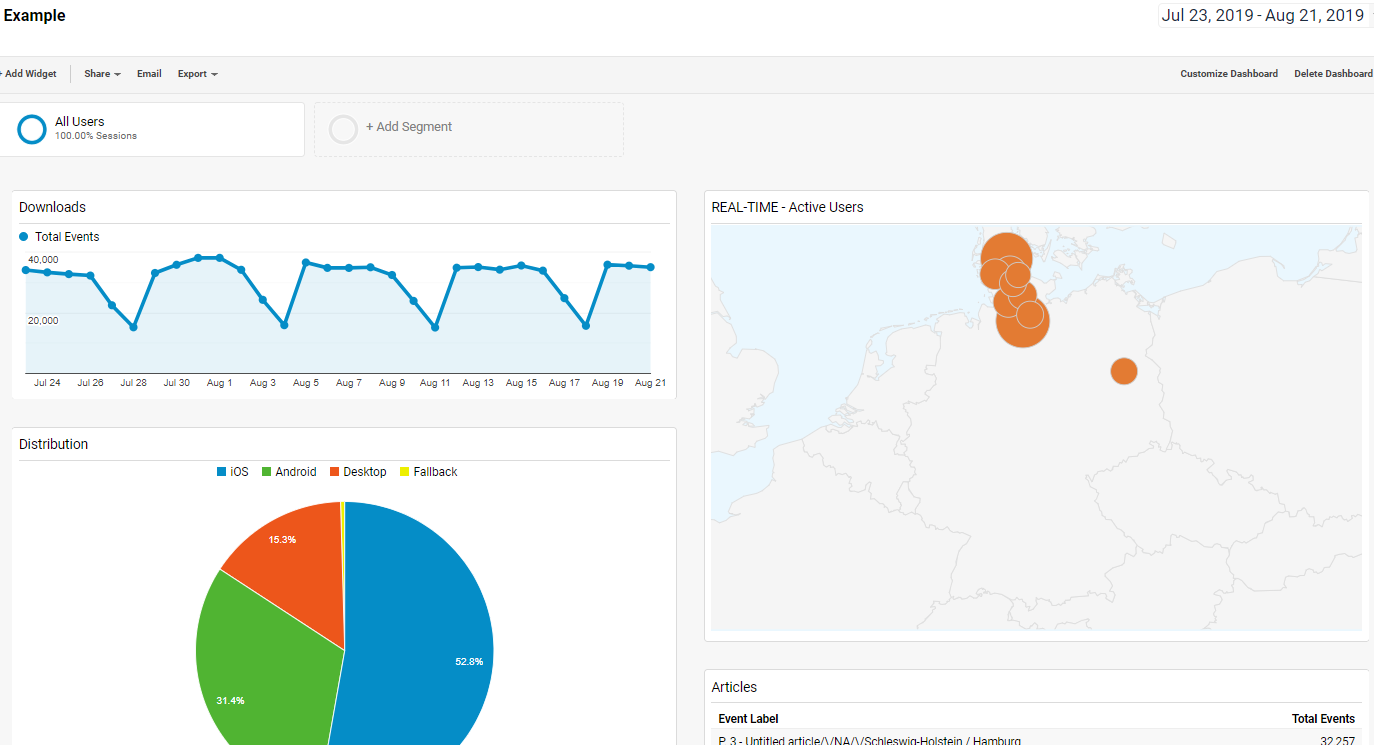Image resolution: width=1374 pixels, height=745 pixels.
Task: Click the isolated orange map bubble
Action: click(x=1124, y=371)
